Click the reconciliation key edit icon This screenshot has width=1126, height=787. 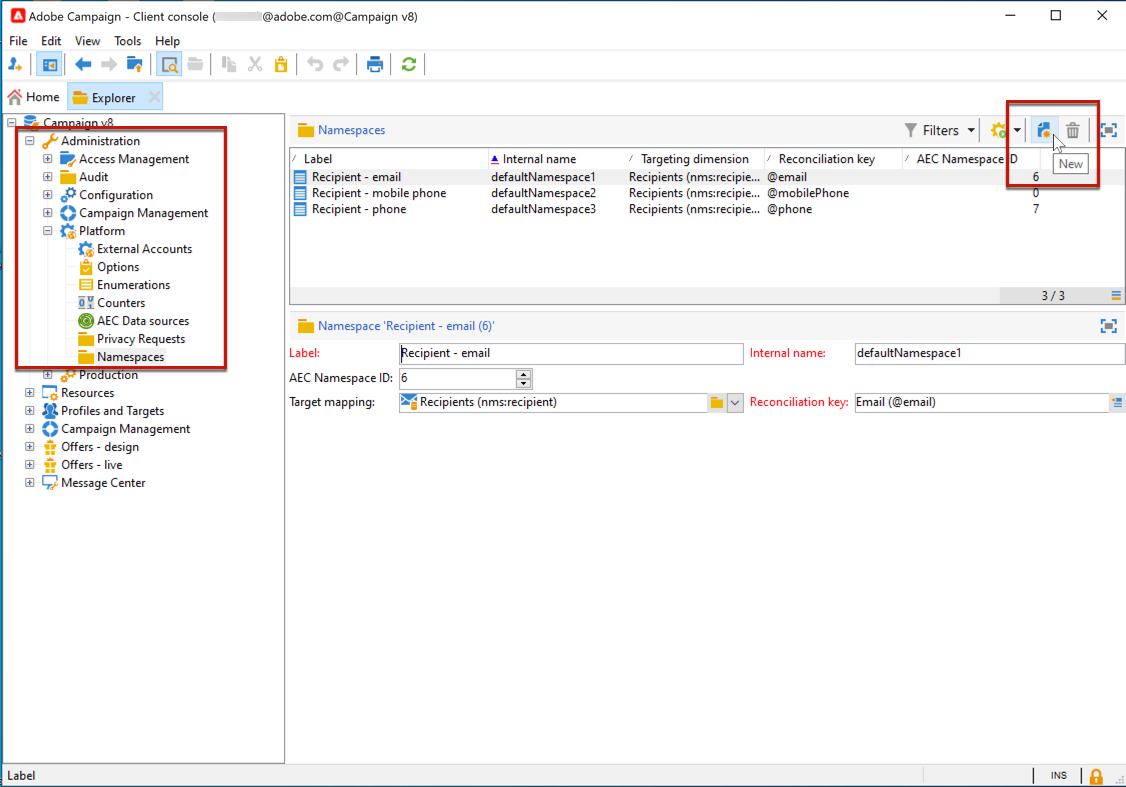click(x=1117, y=403)
